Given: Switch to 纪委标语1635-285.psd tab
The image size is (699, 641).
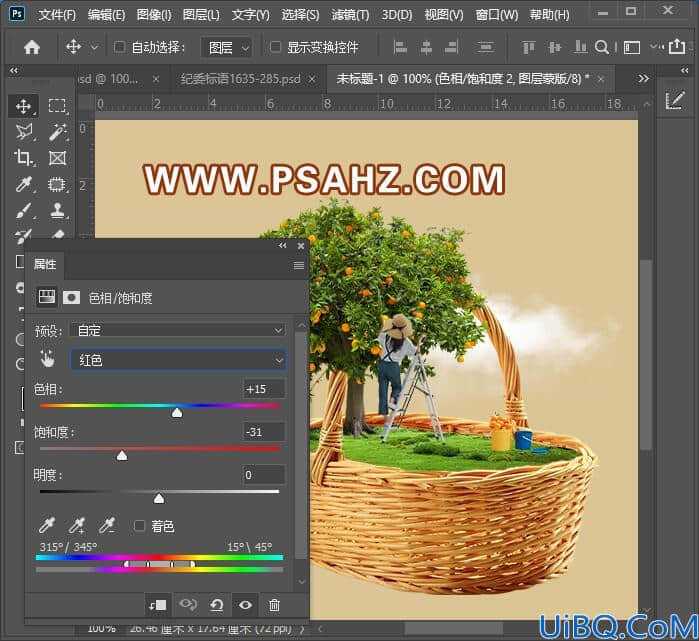Looking at the screenshot, I should click(x=240, y=79).
